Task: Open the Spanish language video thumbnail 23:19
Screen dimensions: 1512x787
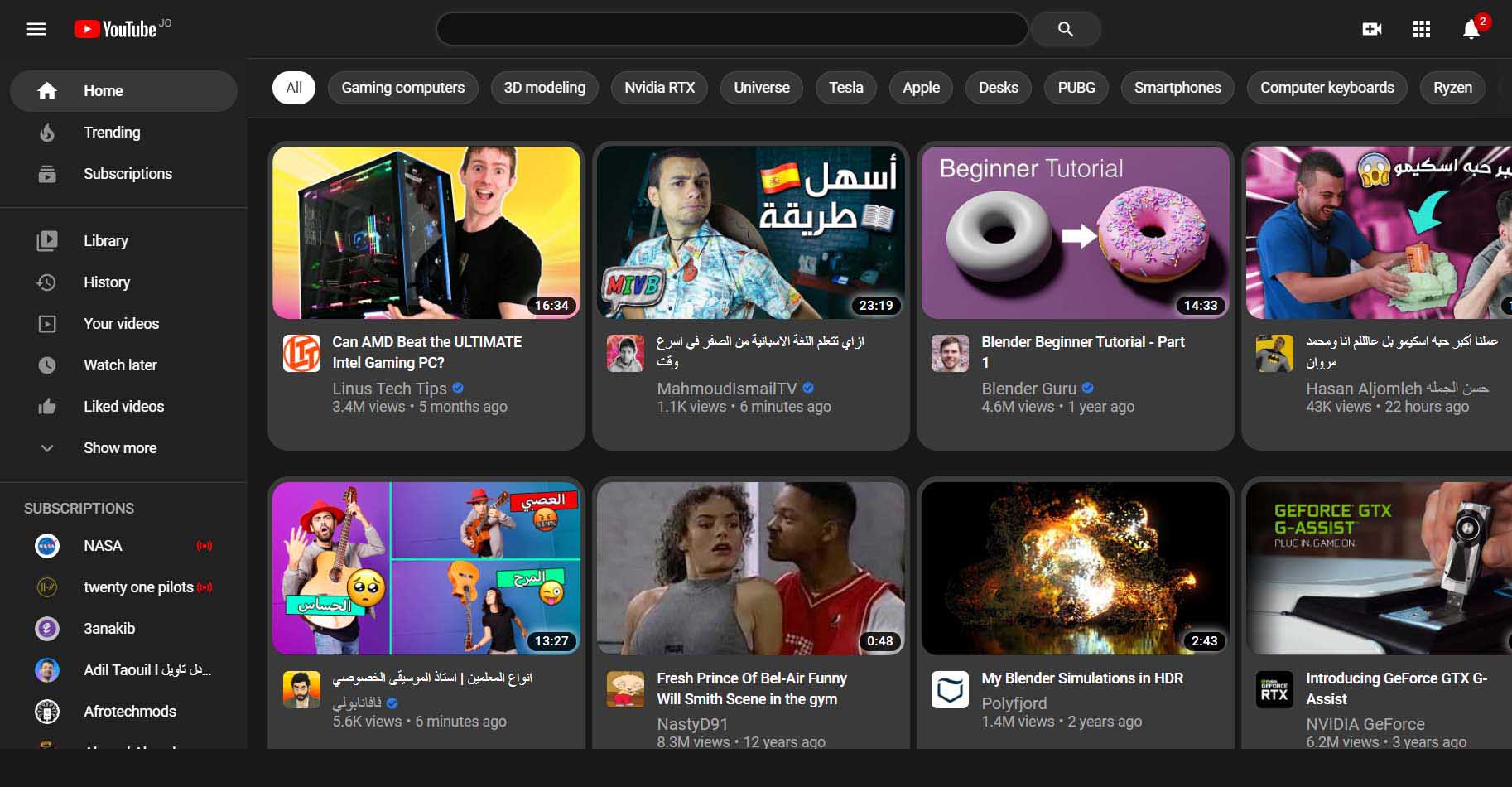Action: (x=751, y=233)
